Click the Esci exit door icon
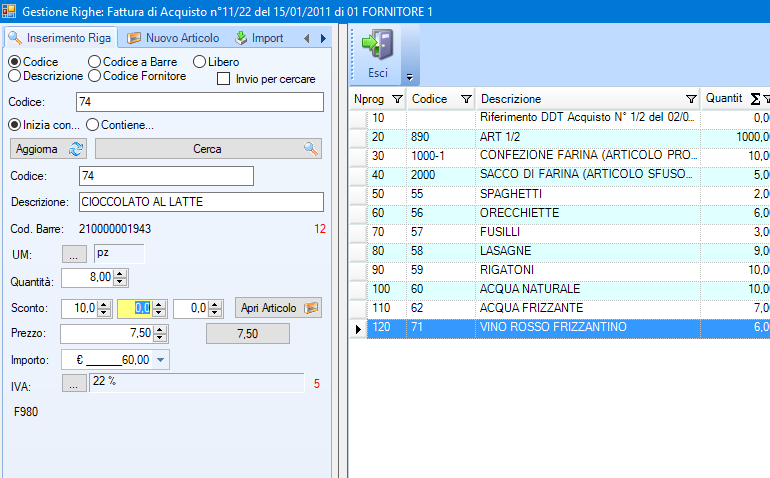Screen dimensions: 770x478 378,46
